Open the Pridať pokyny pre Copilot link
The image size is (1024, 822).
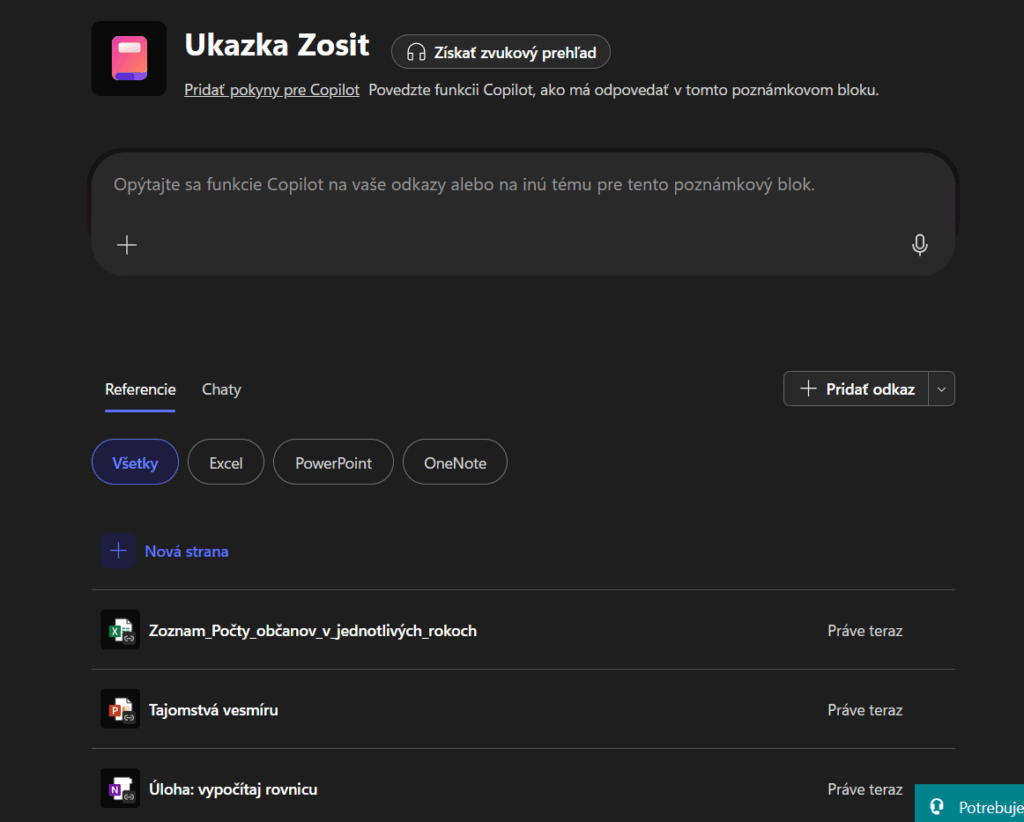coord(272,90)
